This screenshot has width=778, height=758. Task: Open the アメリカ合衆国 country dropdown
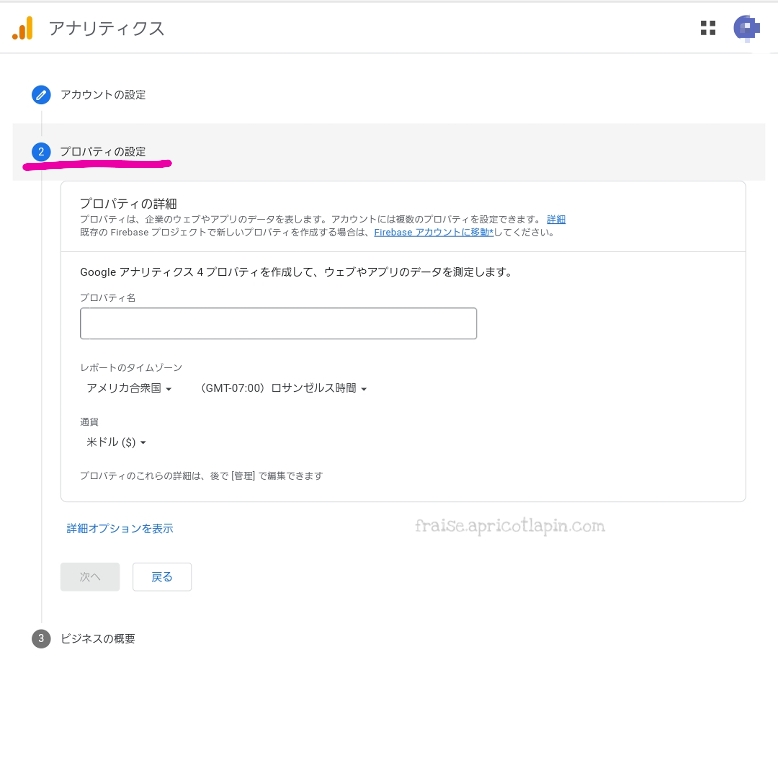(129, 388)
